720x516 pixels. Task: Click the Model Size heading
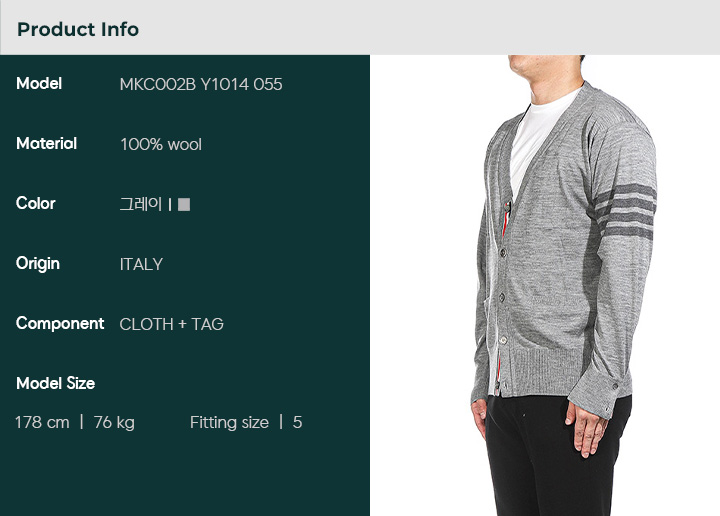pos(56,383)
